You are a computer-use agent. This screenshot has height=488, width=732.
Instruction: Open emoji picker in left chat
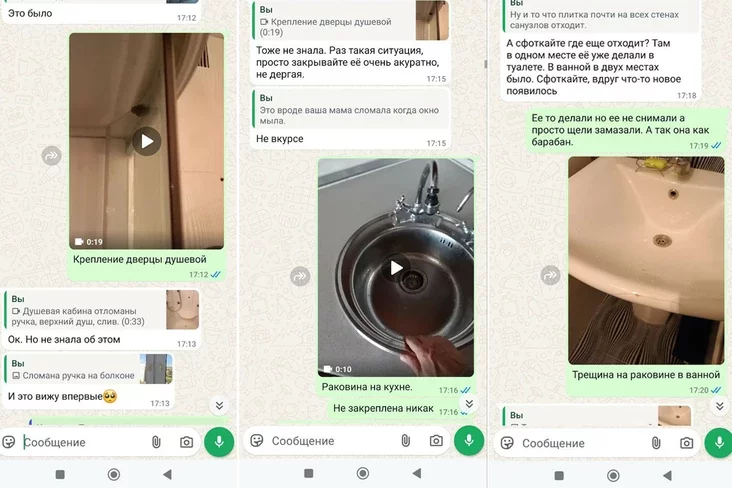pos(9,442)
